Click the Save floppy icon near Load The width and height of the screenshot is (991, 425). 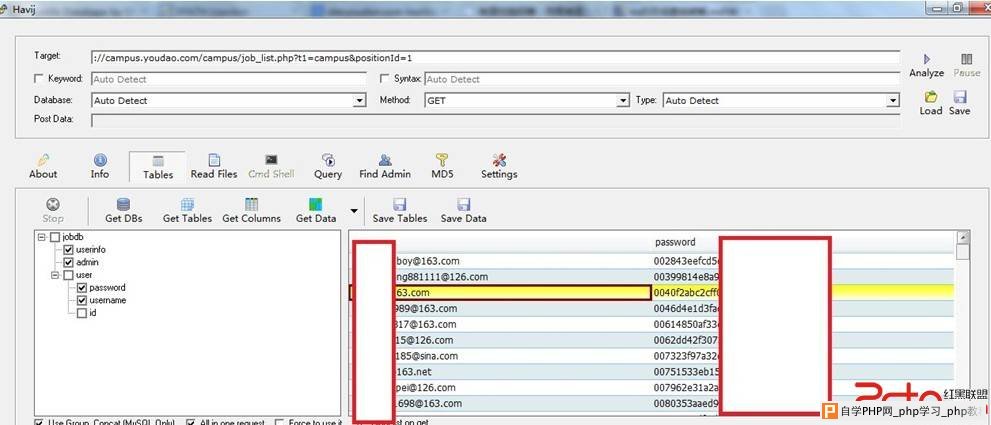[x=959, y=97]
